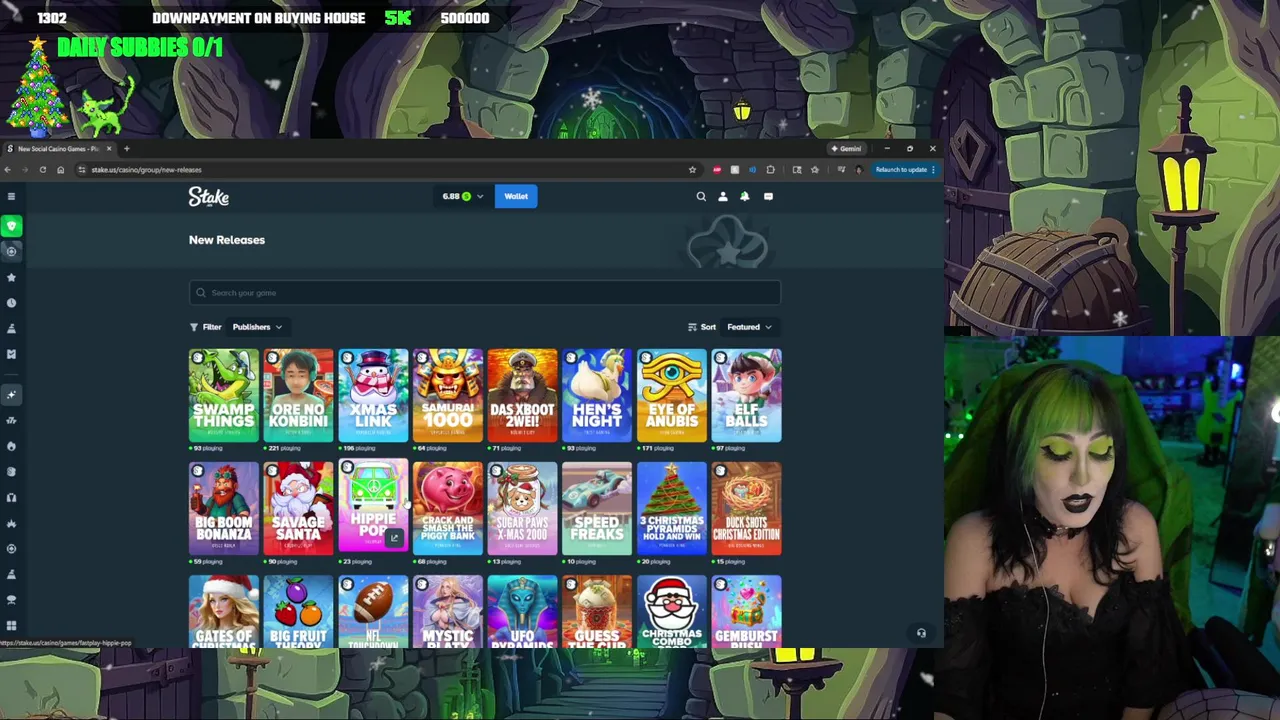Open Recent clock icon in sidebar
This screenshot has width=1280, height=720.
11,302
